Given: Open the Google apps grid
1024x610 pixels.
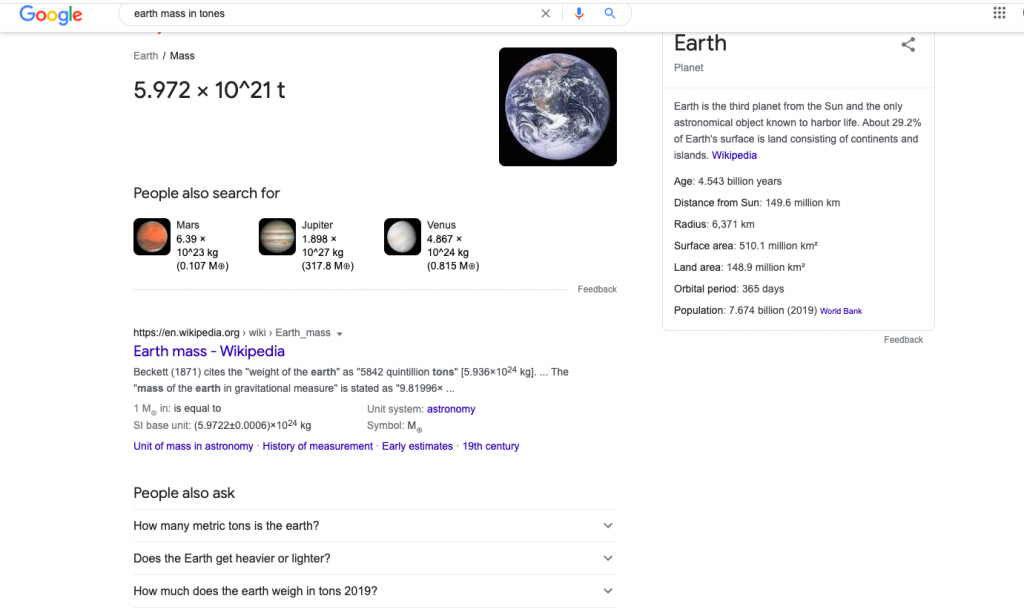Looking at the screenshot, I should pyautogui.click(x=998, y=11).
